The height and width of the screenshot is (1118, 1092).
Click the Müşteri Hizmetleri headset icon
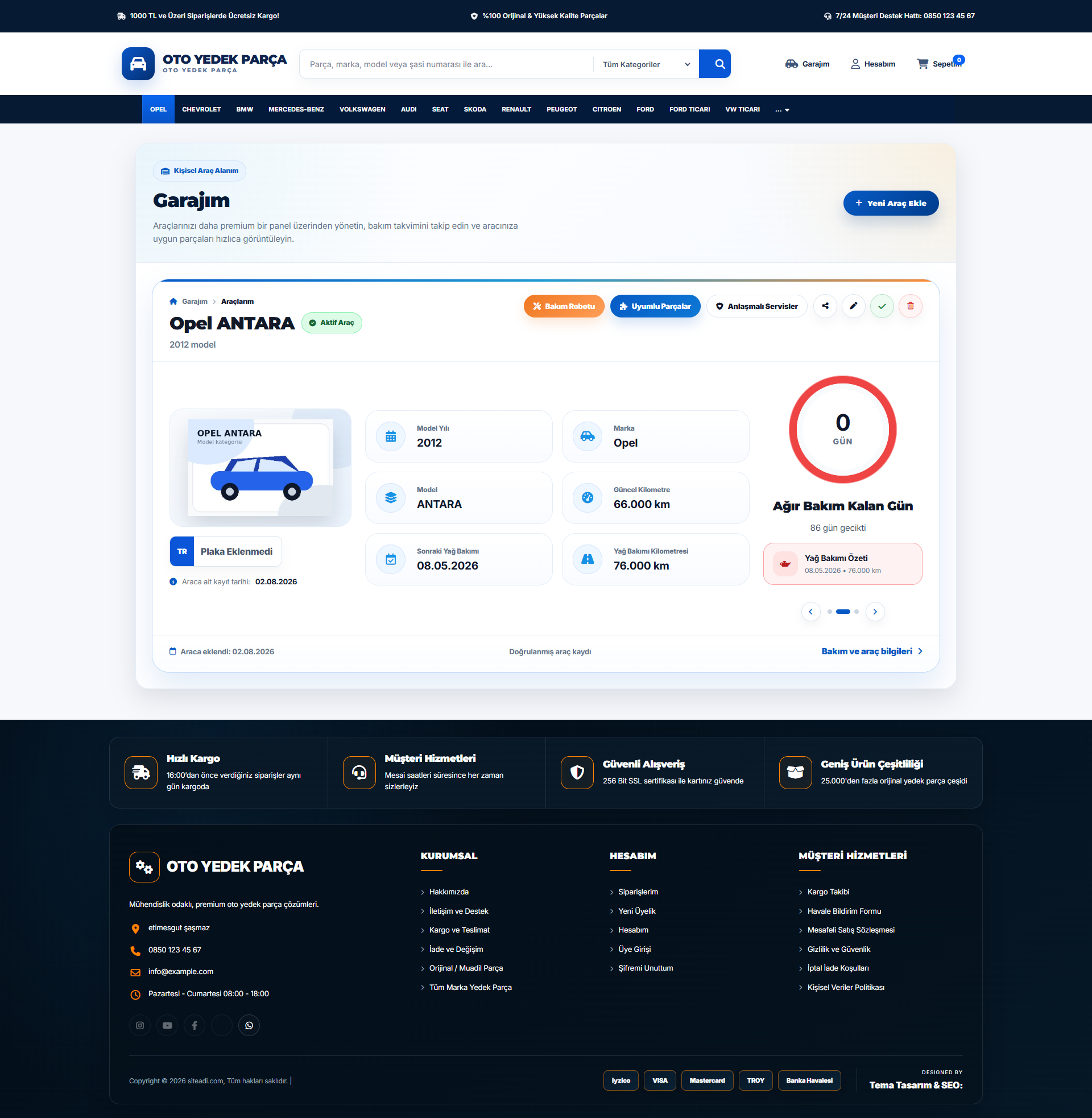[x=359, y=773]
